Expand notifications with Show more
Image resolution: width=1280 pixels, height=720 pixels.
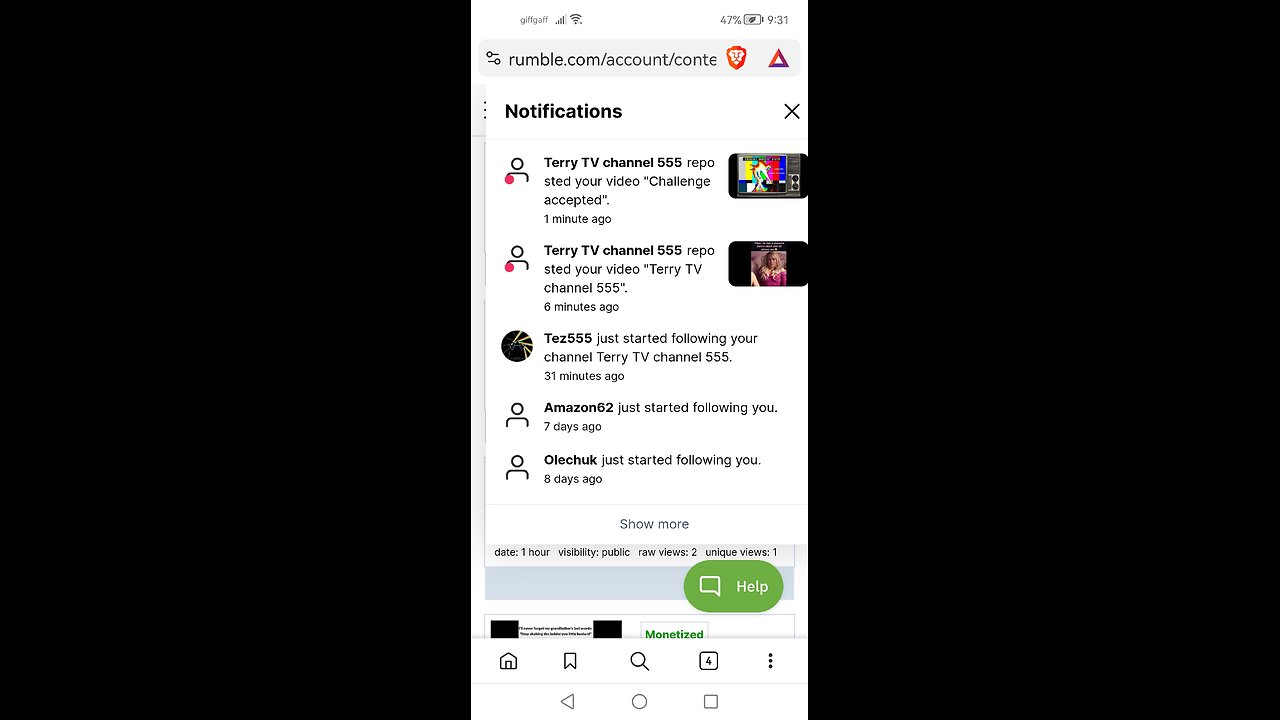pyautogui.click(x=654, y=524)
